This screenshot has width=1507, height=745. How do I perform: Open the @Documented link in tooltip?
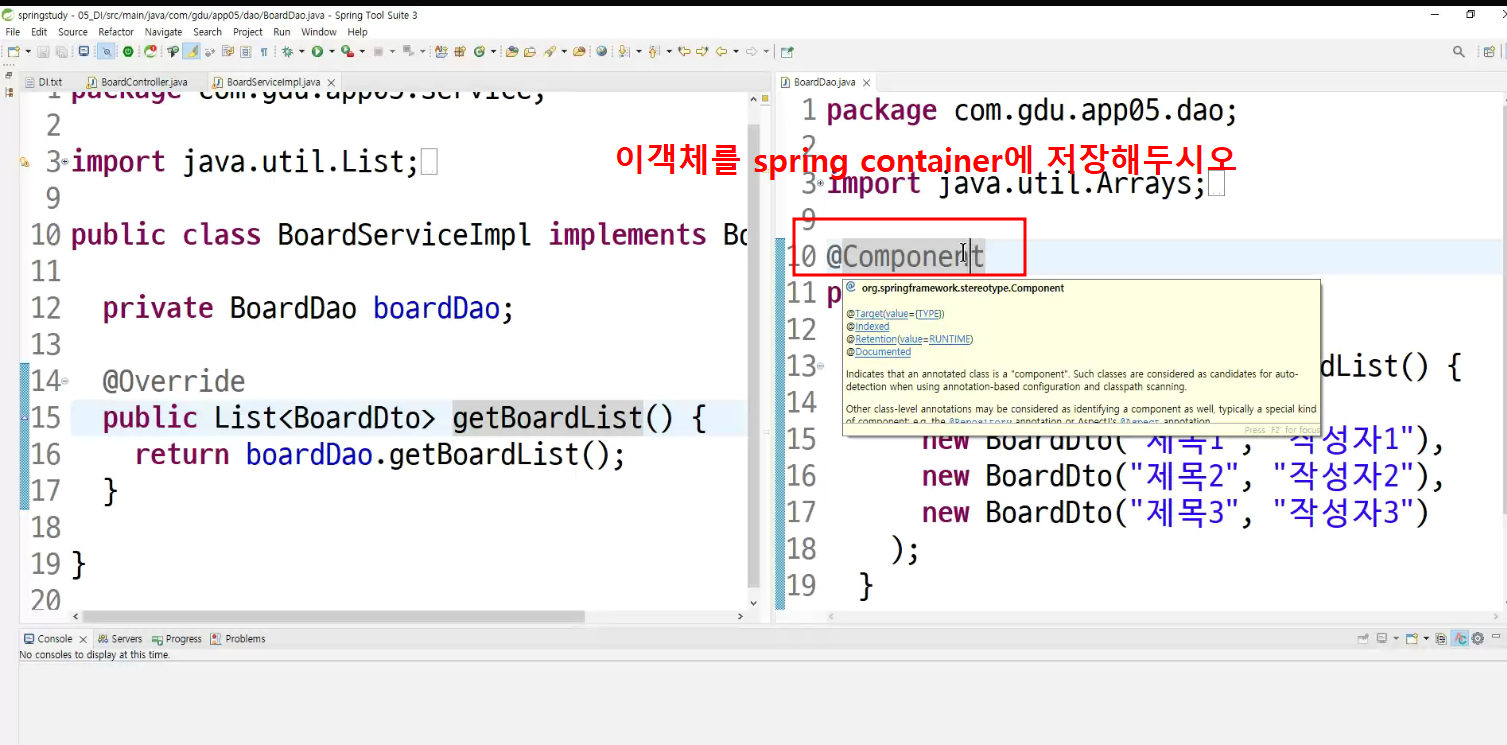coord(883,352)
